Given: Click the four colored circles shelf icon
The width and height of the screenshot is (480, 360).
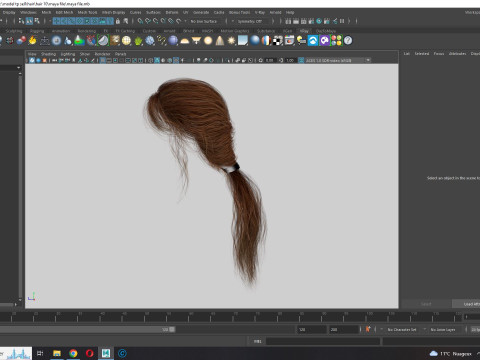Looking at the screenshot, I should click(x=336, y=41).
